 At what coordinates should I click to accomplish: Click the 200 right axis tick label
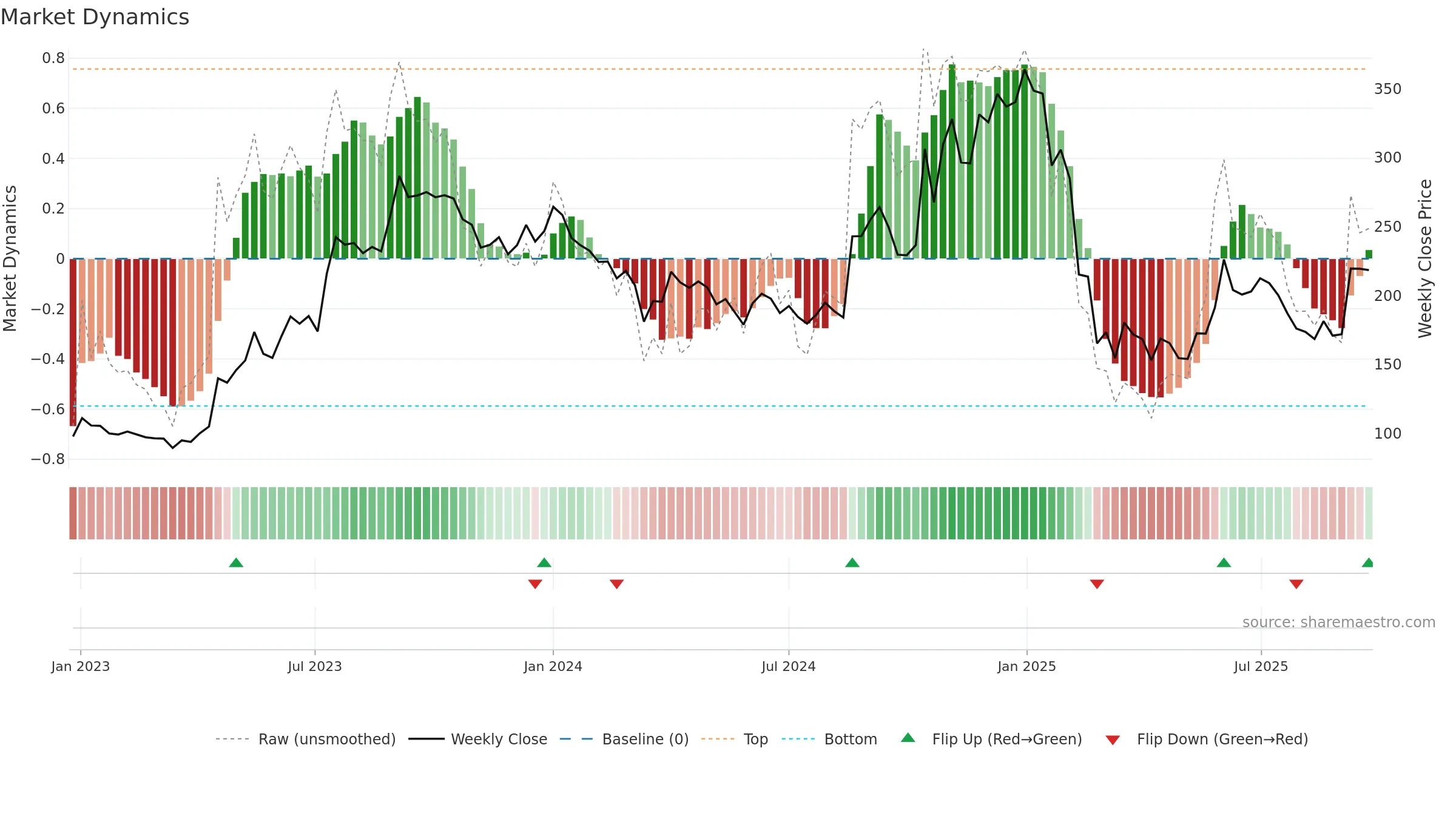[1388, 296]
